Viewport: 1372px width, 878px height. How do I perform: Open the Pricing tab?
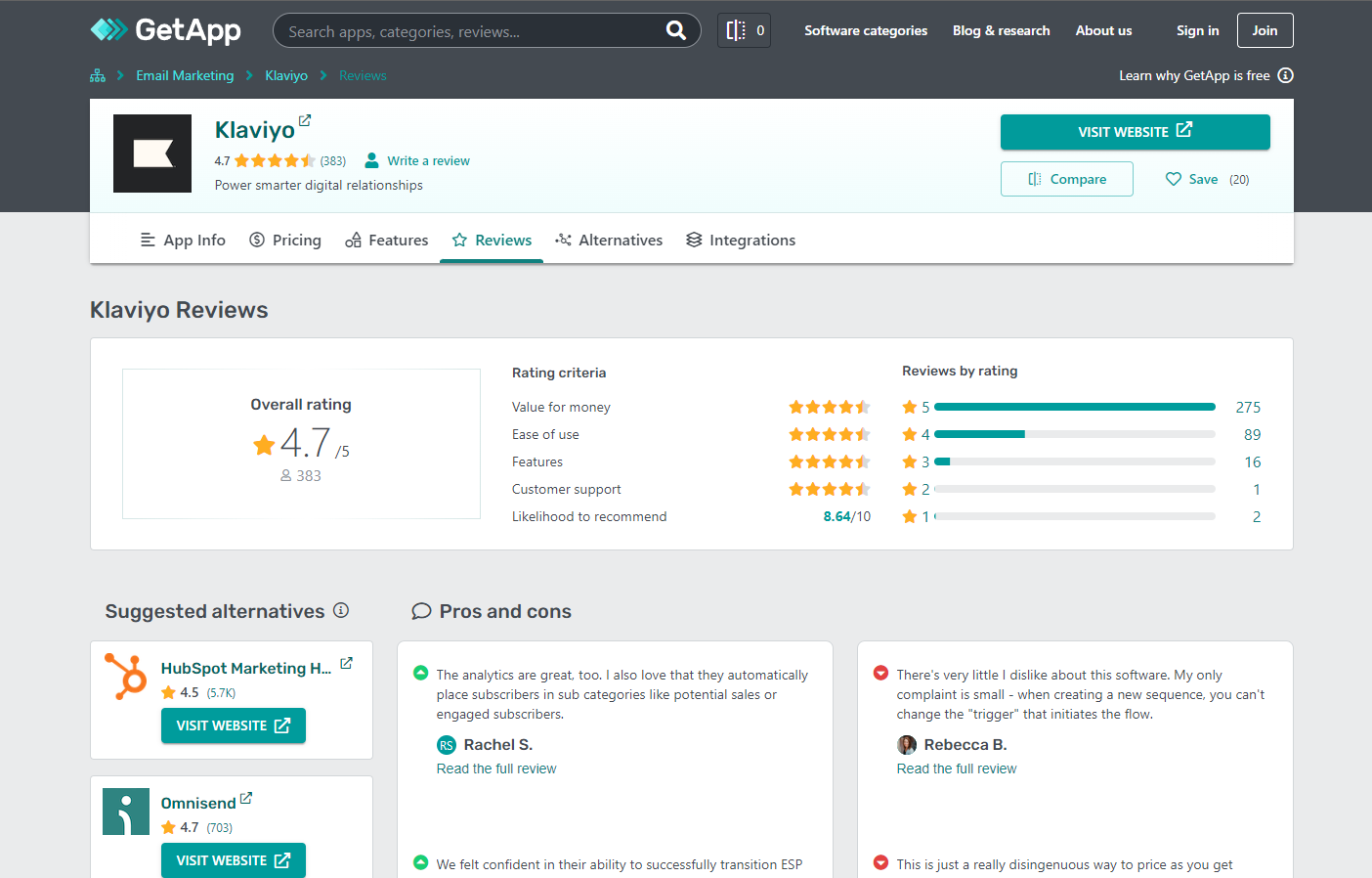(x=285, y=240)
